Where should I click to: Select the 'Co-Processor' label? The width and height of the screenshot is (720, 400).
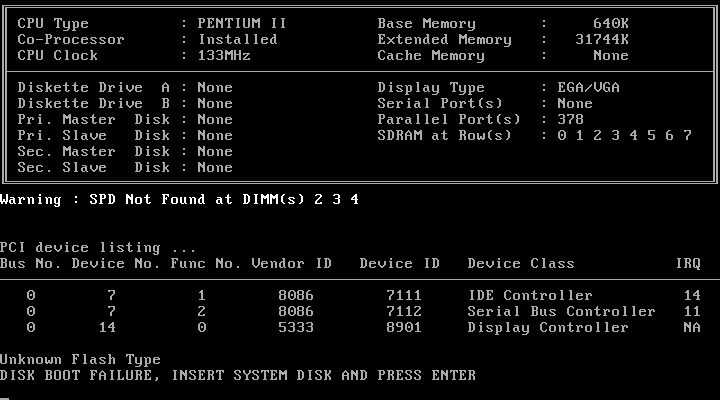click(x=71, y=39)
